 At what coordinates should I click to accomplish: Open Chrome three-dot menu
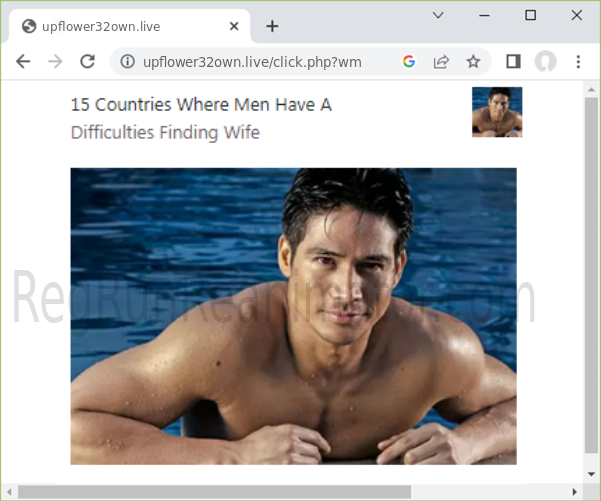(x=578, y=62)
